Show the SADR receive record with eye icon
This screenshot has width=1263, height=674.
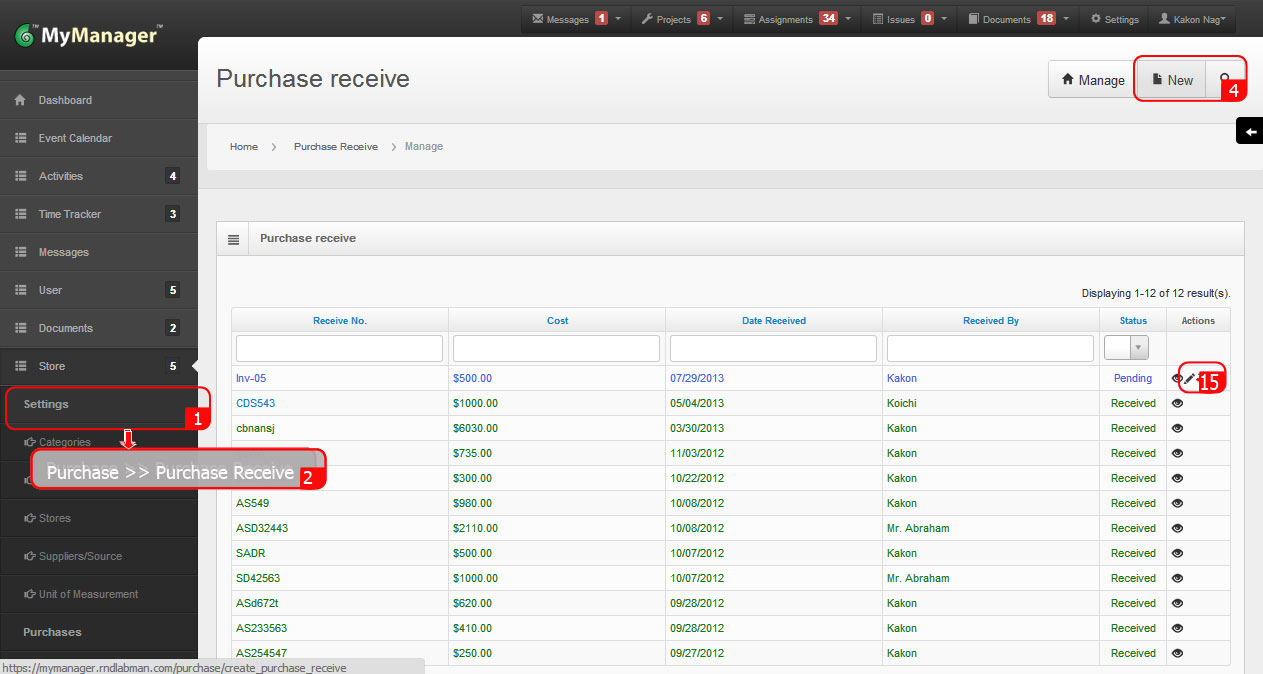pos(1177,553)
